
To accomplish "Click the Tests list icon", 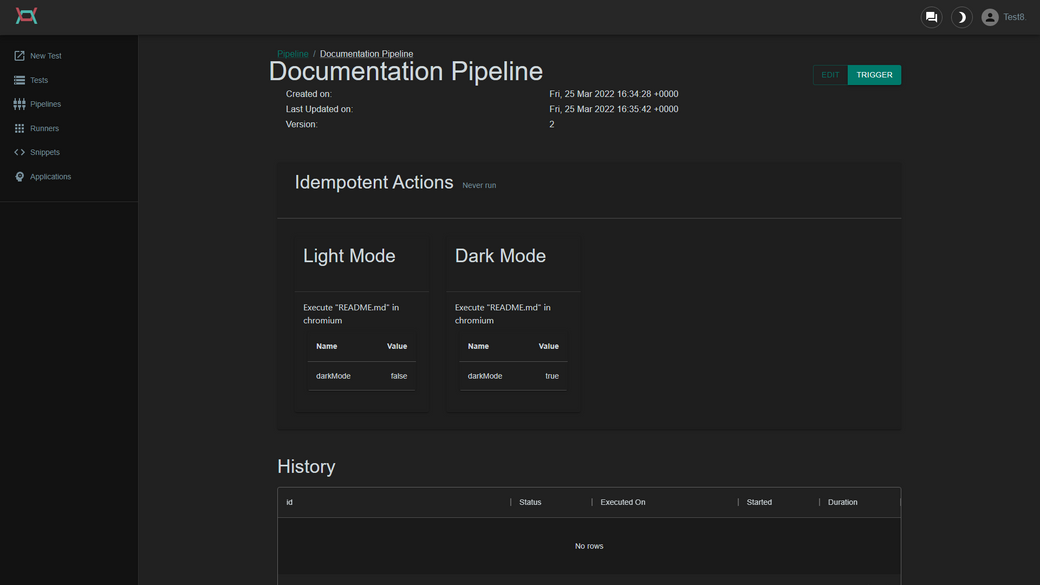I will [x=19, y=80].
